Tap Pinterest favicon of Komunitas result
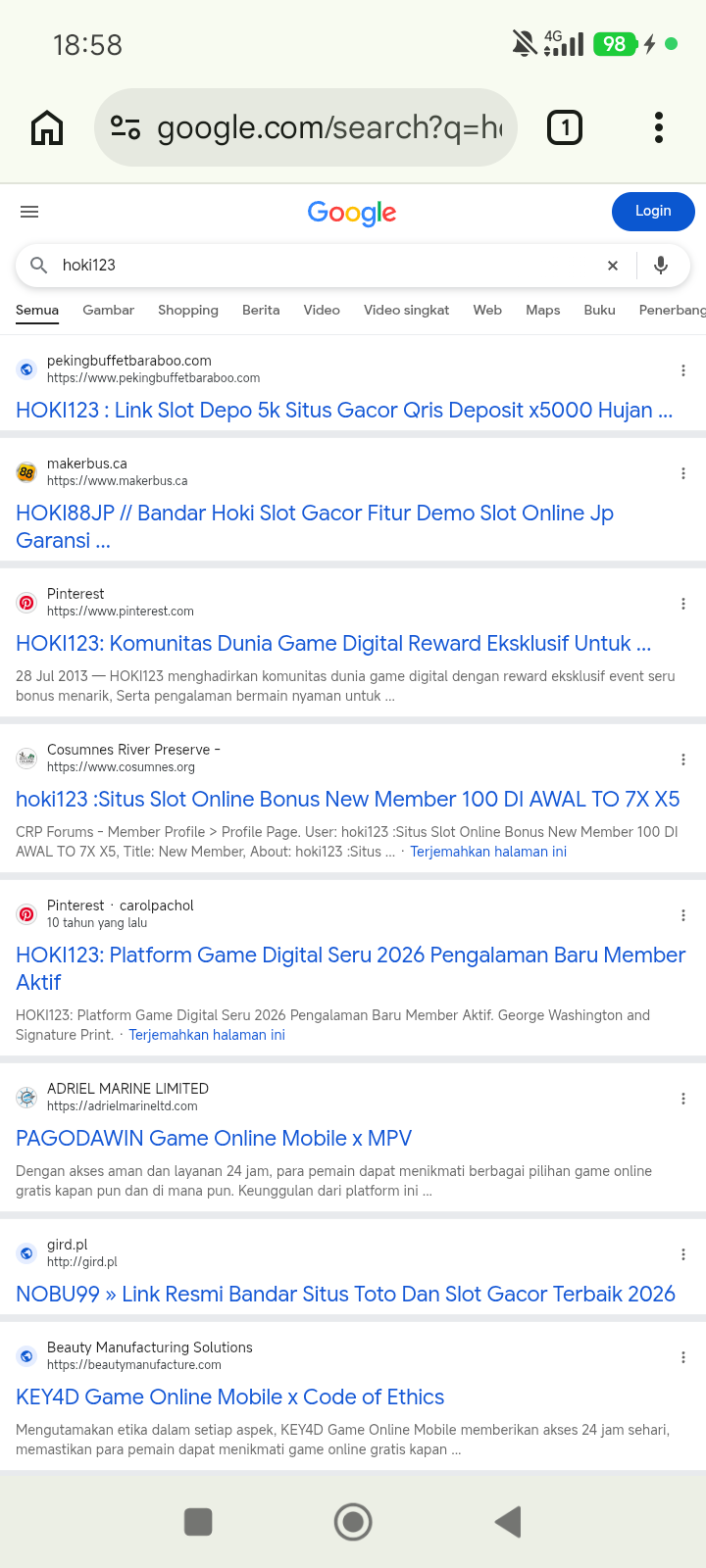Viewport: 706px width, 1568px height. coord(26,603)
